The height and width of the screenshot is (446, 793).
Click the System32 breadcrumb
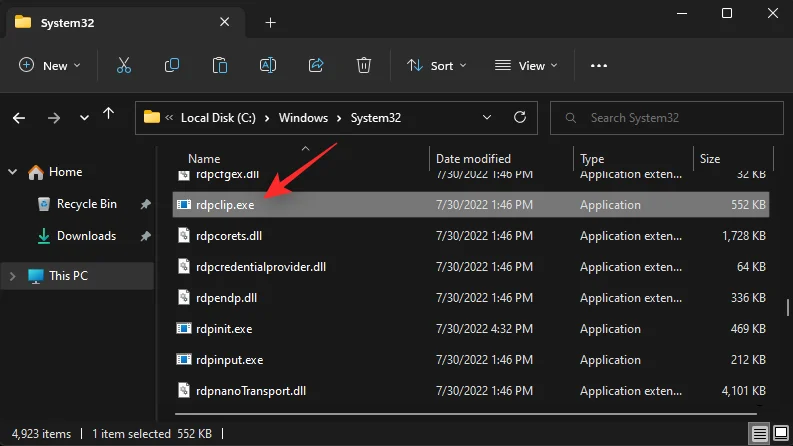point(376,118)
